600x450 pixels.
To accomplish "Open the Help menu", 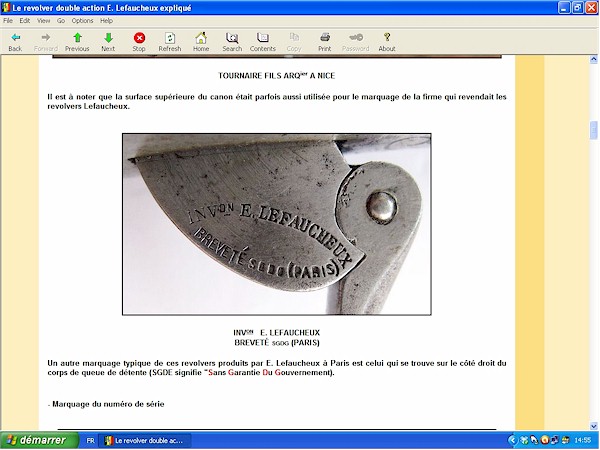I will [x=106, y=21].
